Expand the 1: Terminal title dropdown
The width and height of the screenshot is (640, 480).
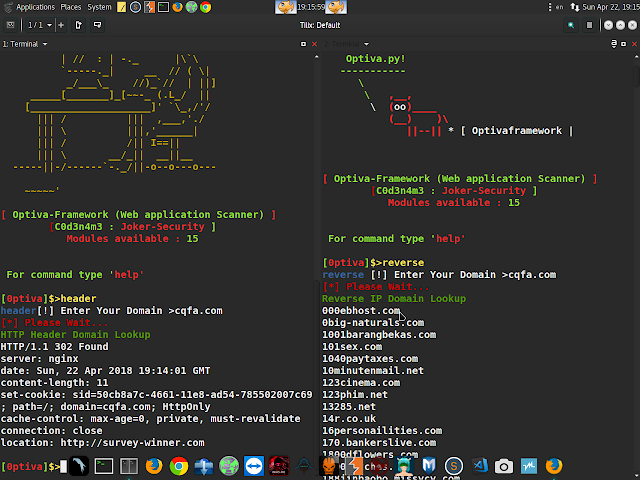coord(45,44)
